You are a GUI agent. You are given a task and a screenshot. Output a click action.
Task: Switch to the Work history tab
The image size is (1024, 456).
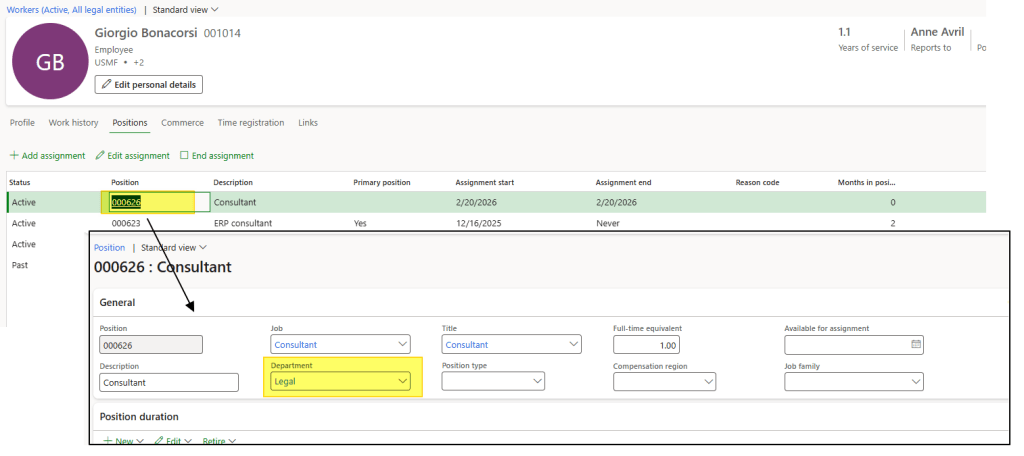[x=73, y=123]
